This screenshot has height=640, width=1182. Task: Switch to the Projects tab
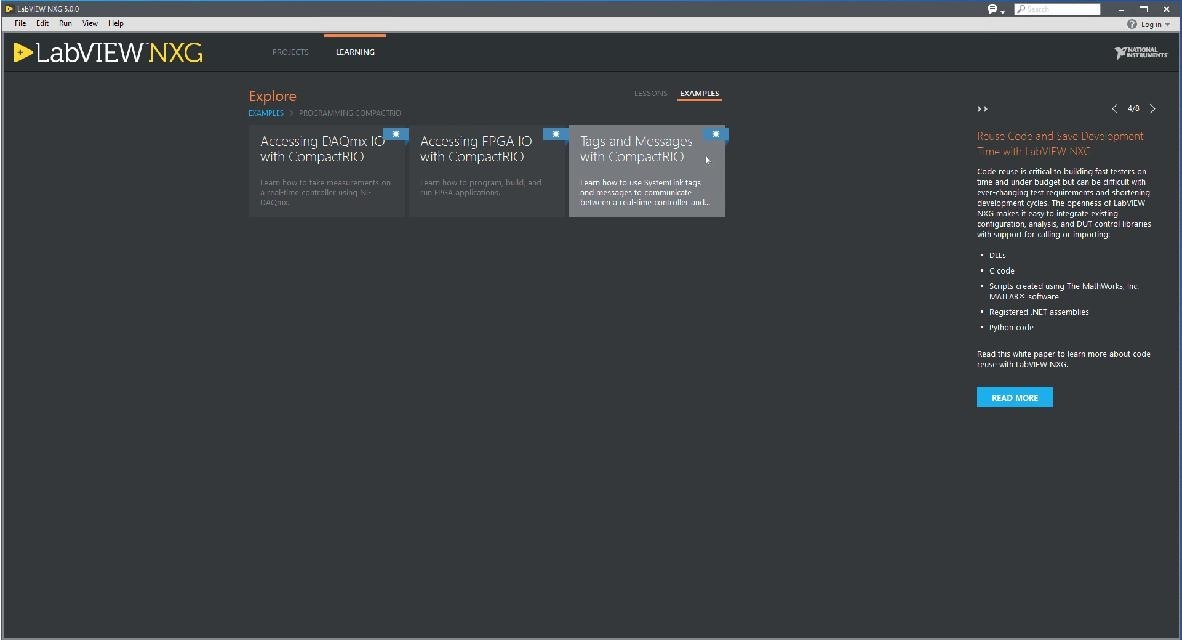point(290,52)
